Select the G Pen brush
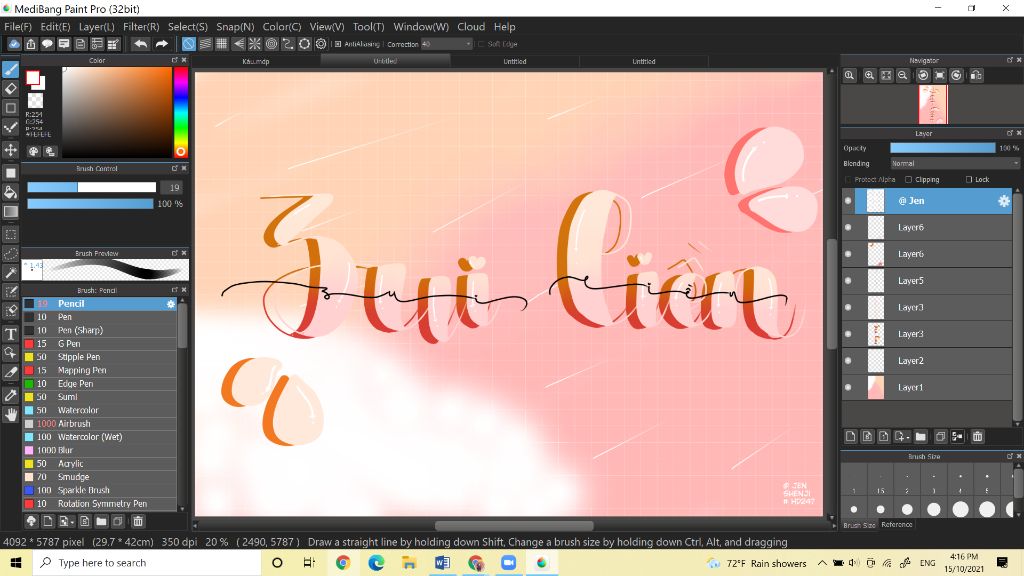 [99, 344]
